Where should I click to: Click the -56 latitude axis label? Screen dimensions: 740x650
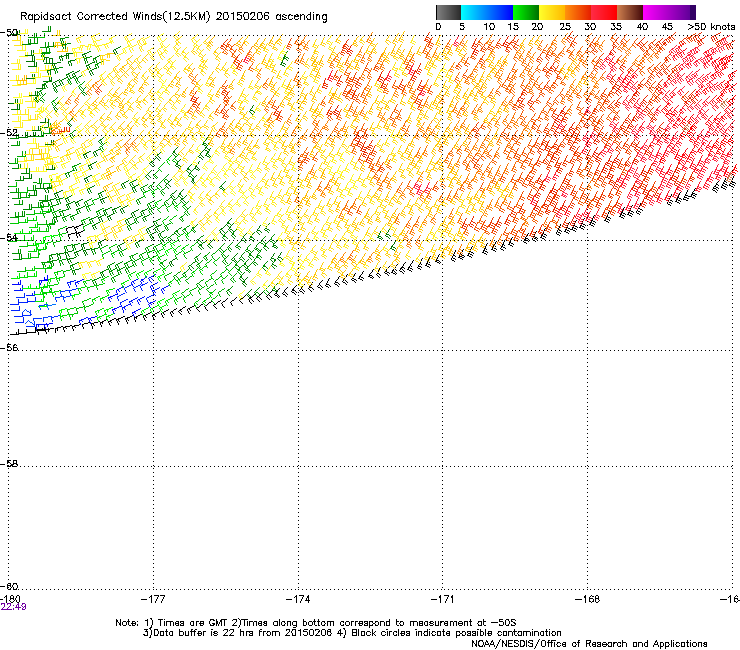9,348
